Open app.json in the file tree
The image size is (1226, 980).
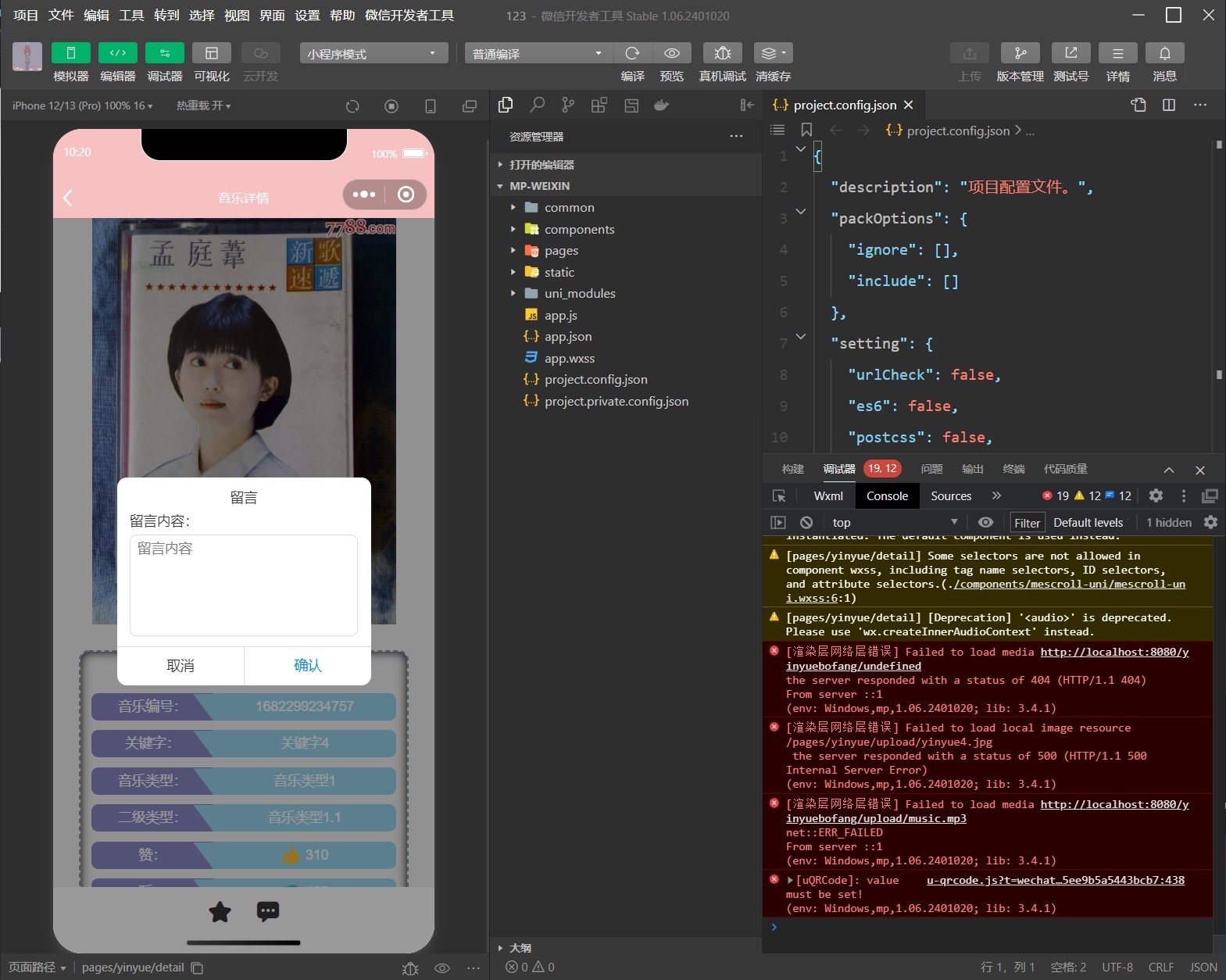[567, 337]
